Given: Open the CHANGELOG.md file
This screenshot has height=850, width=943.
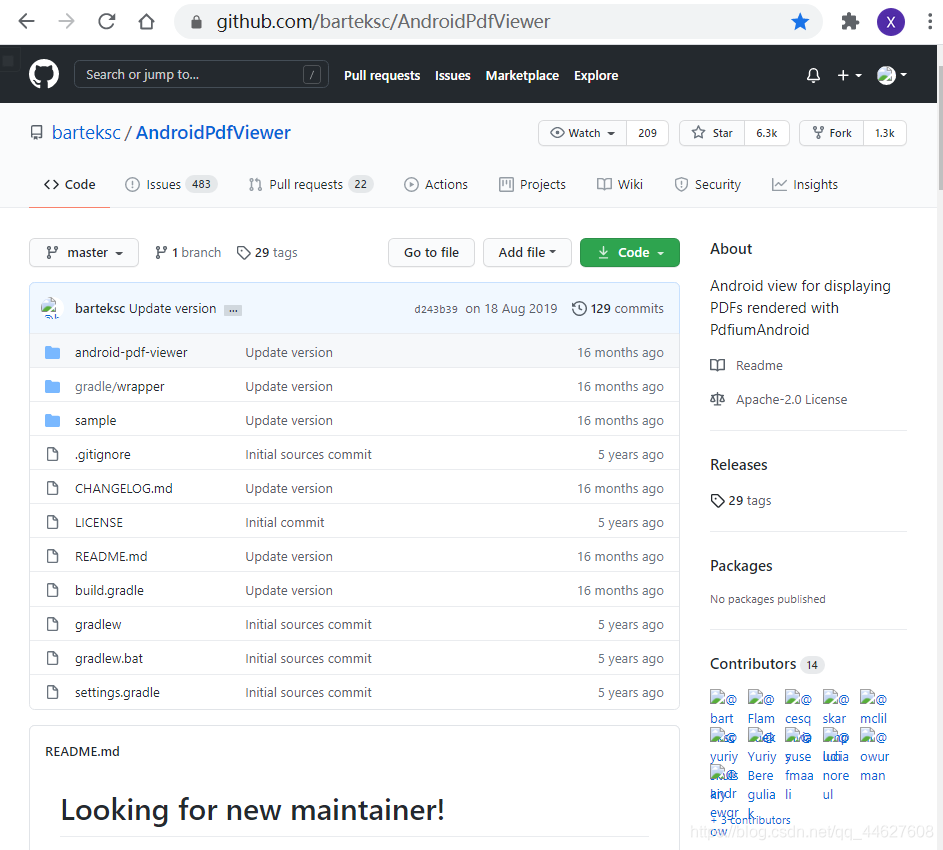Looking at the screenshot, I should (x=123, y=488).
